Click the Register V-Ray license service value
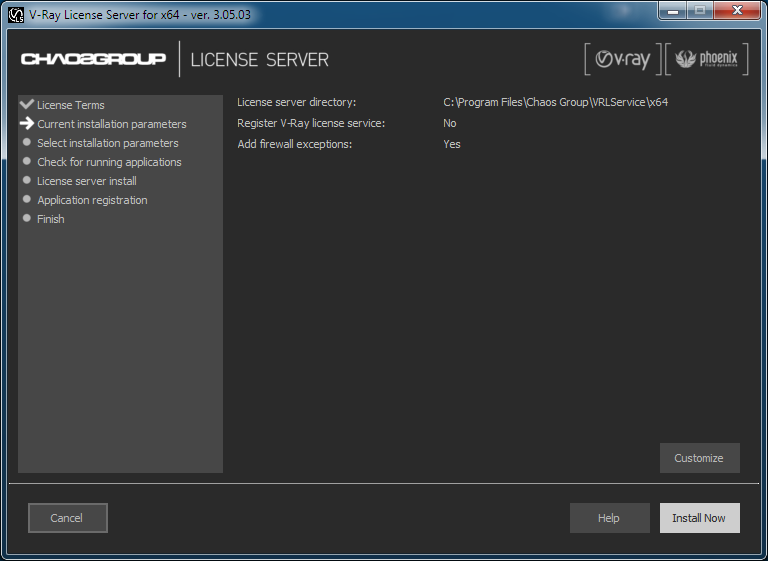 click(449, 124)
